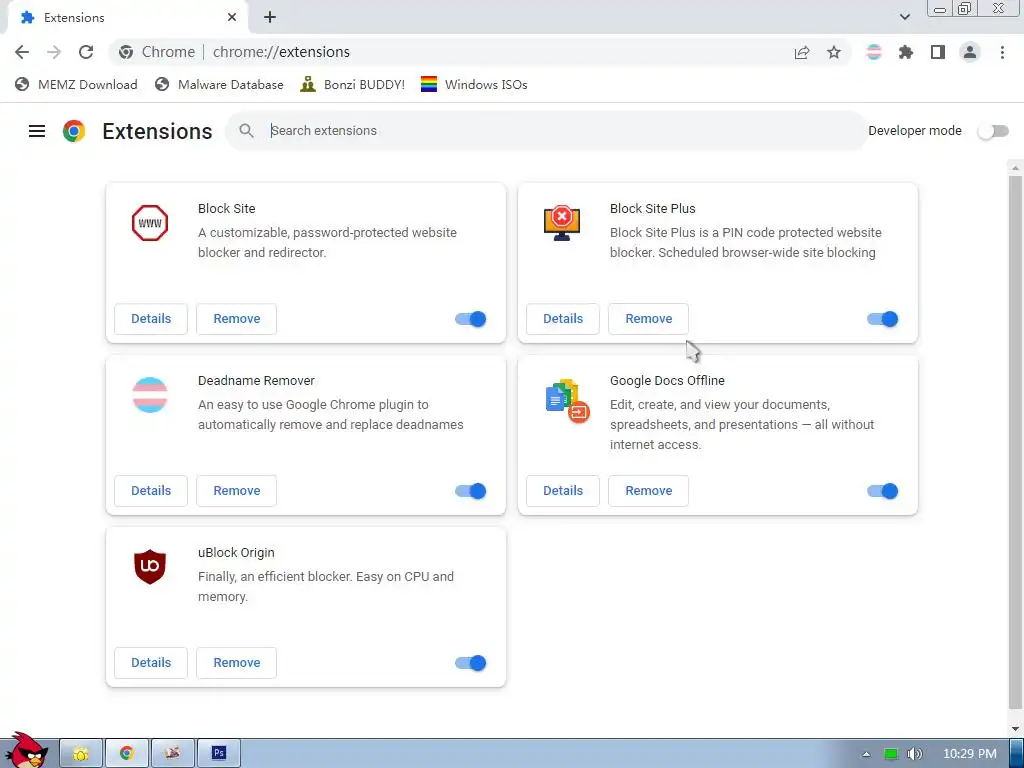1024x768 pixels.
Task: Focus the Search extensions field
Action: [546, 131]
